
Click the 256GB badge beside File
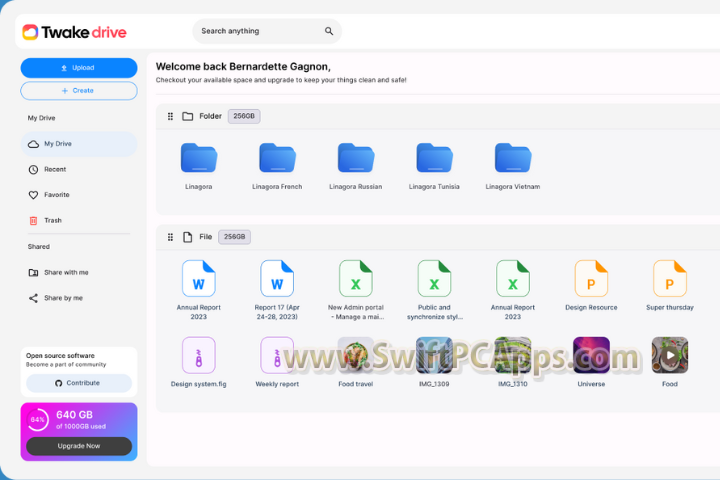(234, 237)
